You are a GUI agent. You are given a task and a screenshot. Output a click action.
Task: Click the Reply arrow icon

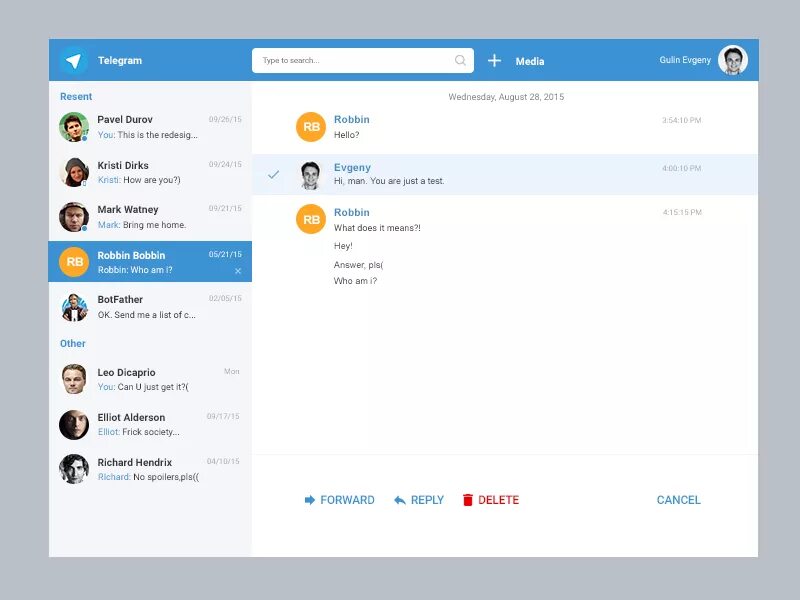coord(400,500)
